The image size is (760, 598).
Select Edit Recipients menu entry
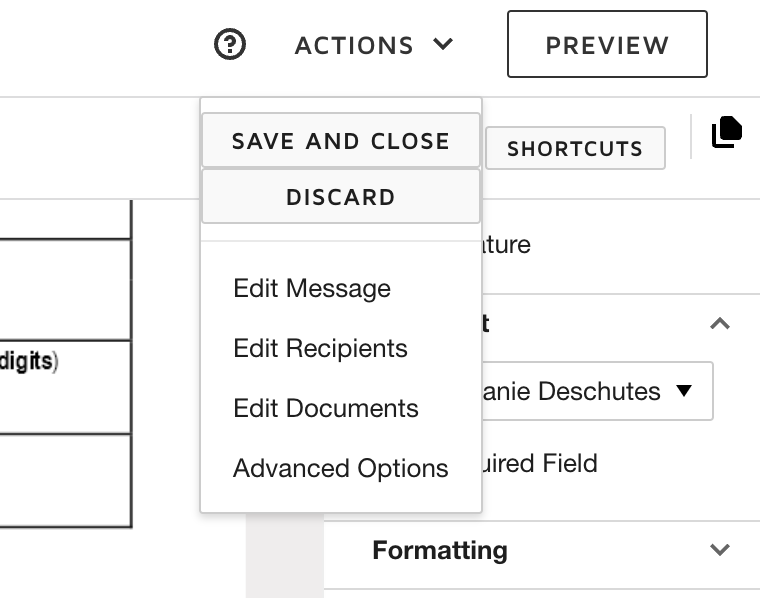(x=320, y=349)
